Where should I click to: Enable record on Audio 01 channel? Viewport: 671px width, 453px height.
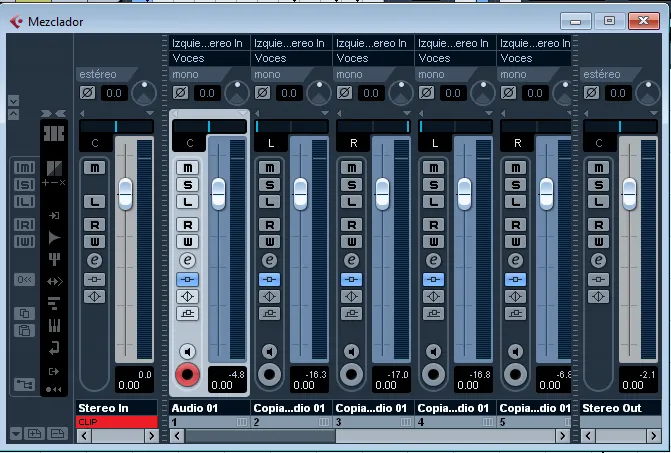click(x=186, y=375)
